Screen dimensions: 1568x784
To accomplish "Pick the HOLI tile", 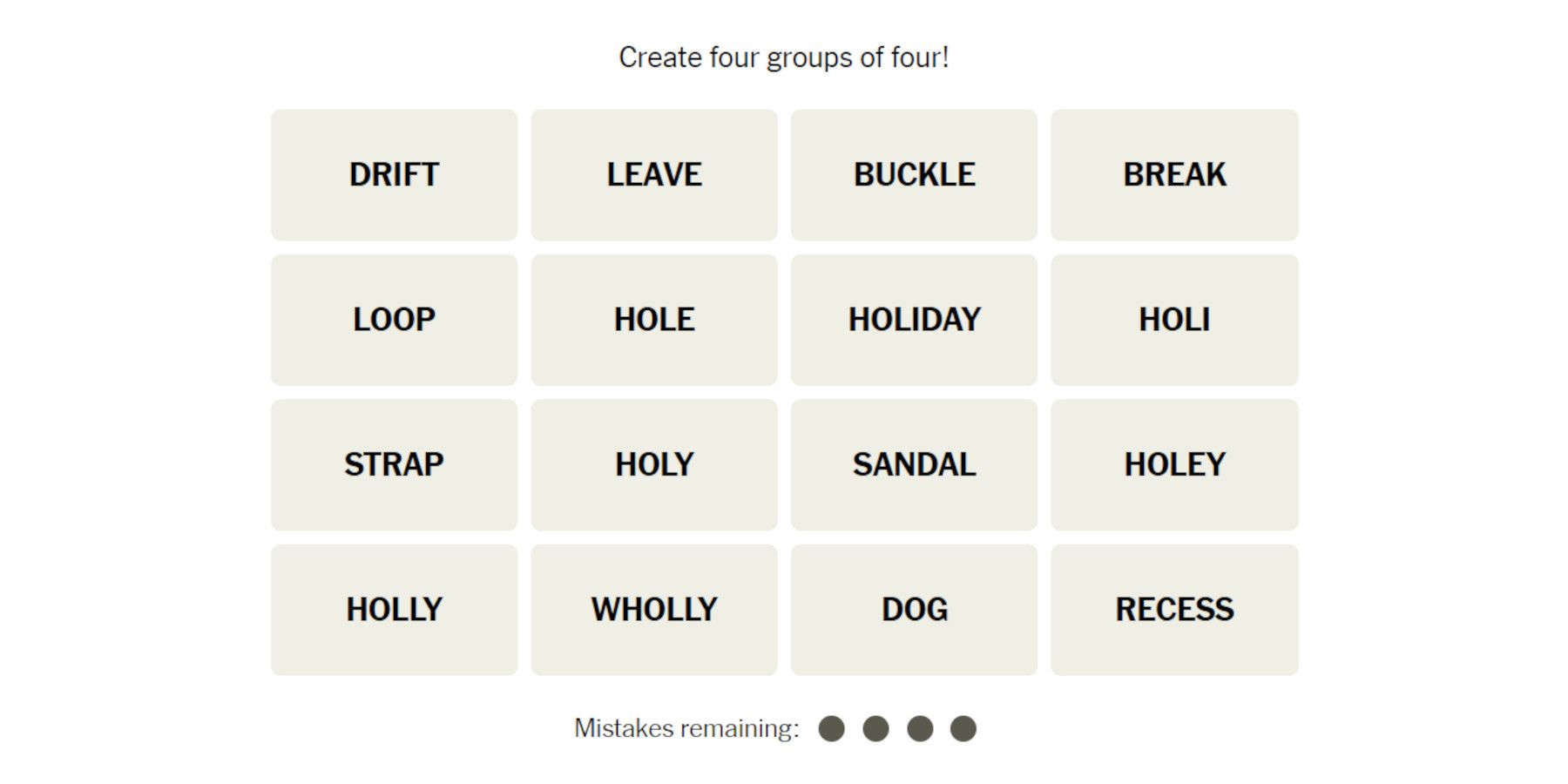I will 1174,320.
